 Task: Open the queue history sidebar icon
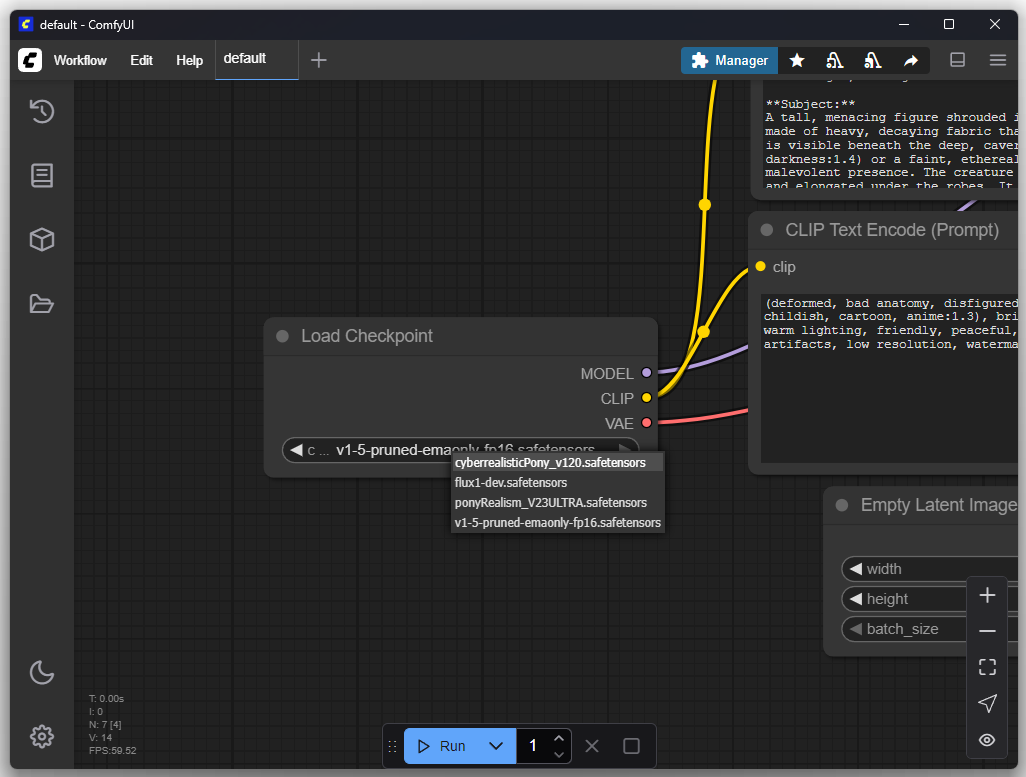pos(41,111)
